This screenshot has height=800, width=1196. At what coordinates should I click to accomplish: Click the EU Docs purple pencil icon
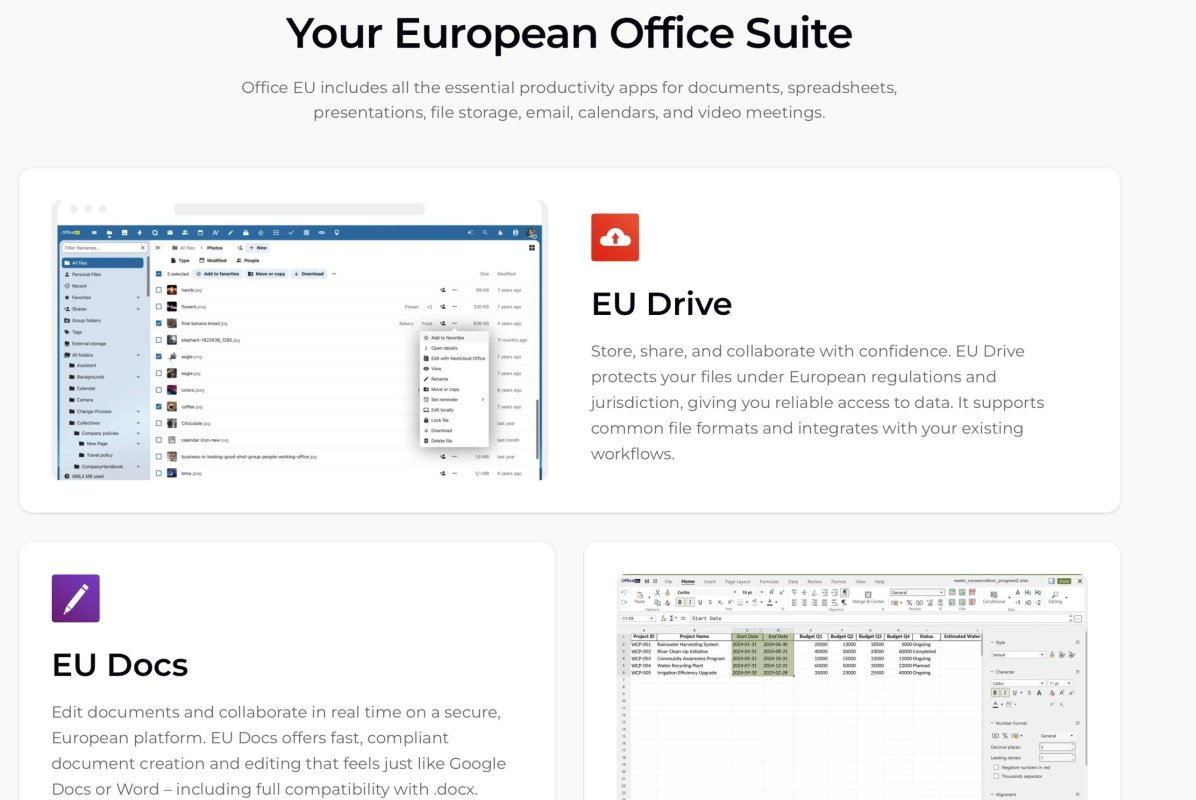pos(76,598)
